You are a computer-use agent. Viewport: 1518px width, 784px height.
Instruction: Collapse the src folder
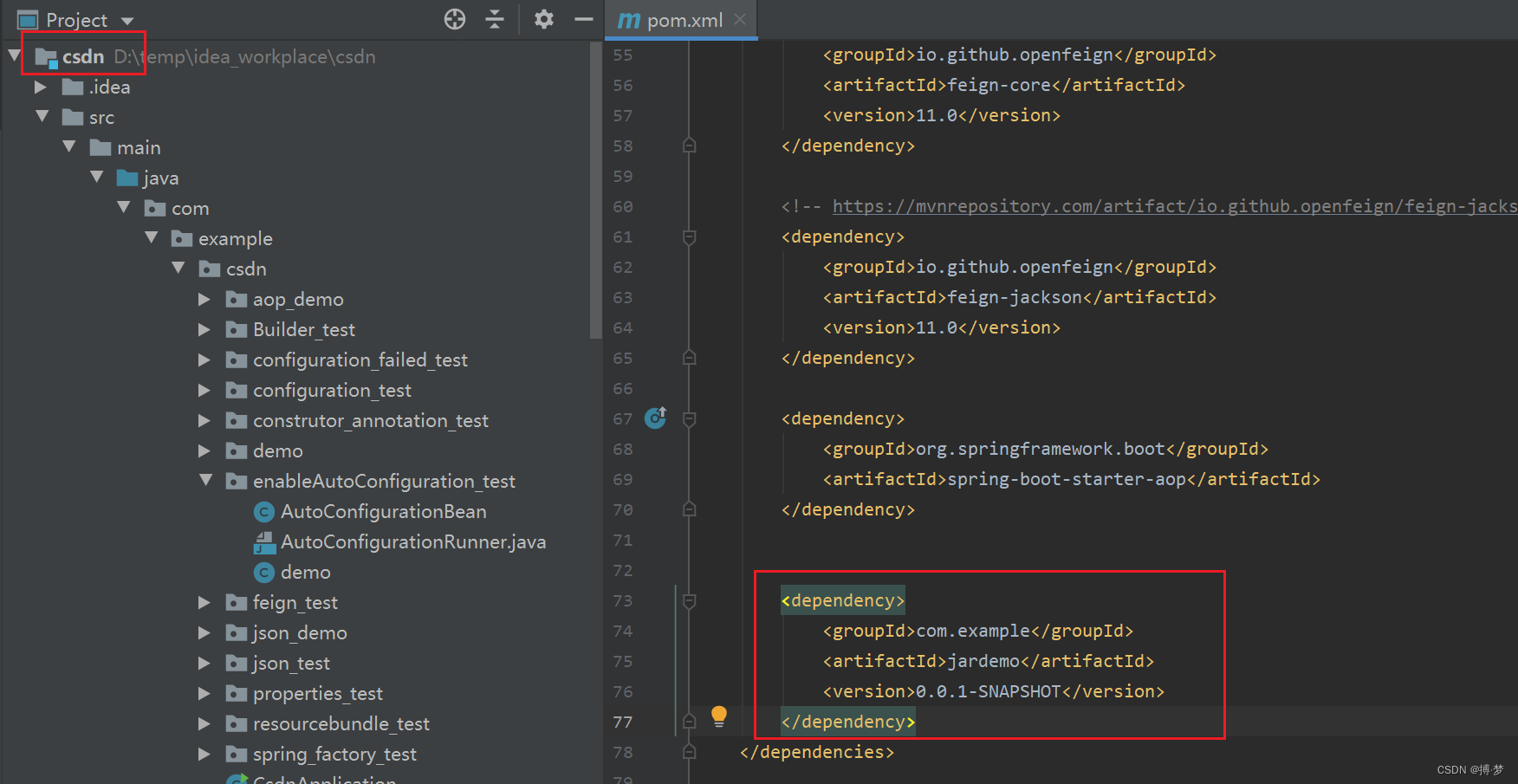(x=42, y=117)
